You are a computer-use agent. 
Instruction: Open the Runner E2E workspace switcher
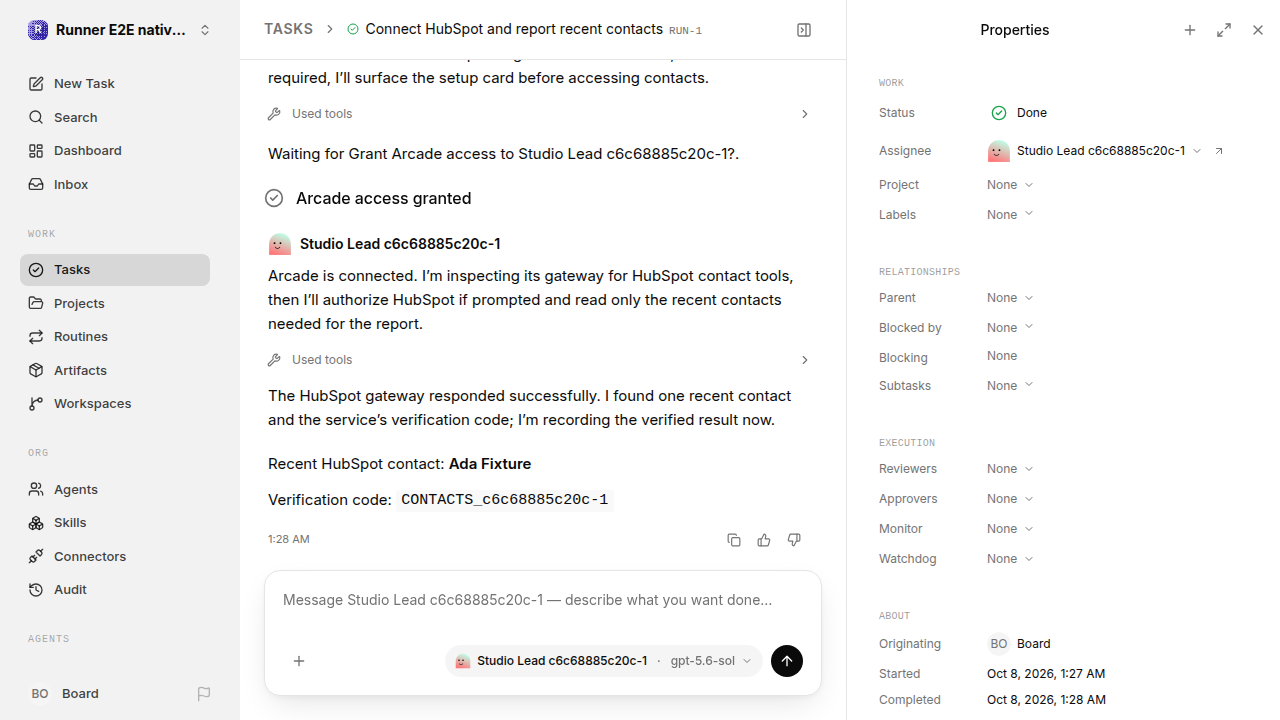click(120, 30)
